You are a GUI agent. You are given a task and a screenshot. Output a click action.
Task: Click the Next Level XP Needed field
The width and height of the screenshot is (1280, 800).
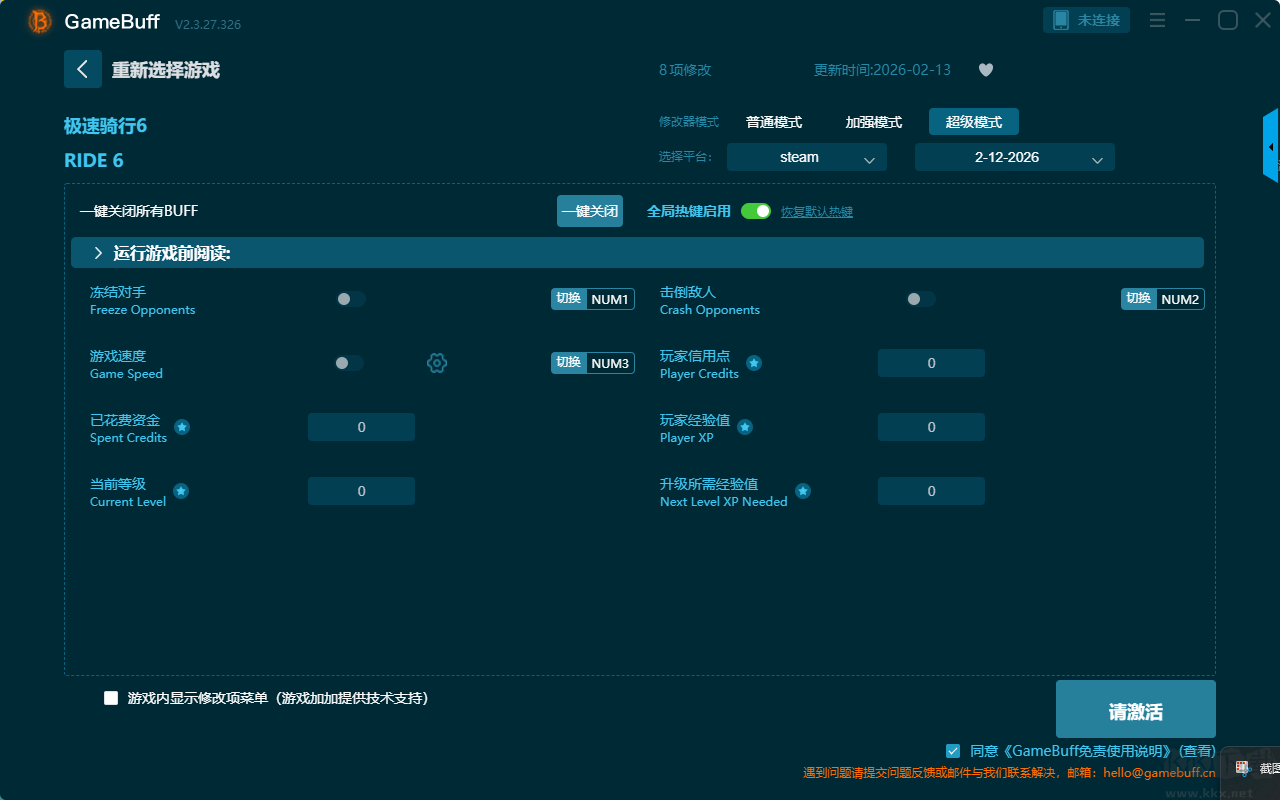point(931,491)
